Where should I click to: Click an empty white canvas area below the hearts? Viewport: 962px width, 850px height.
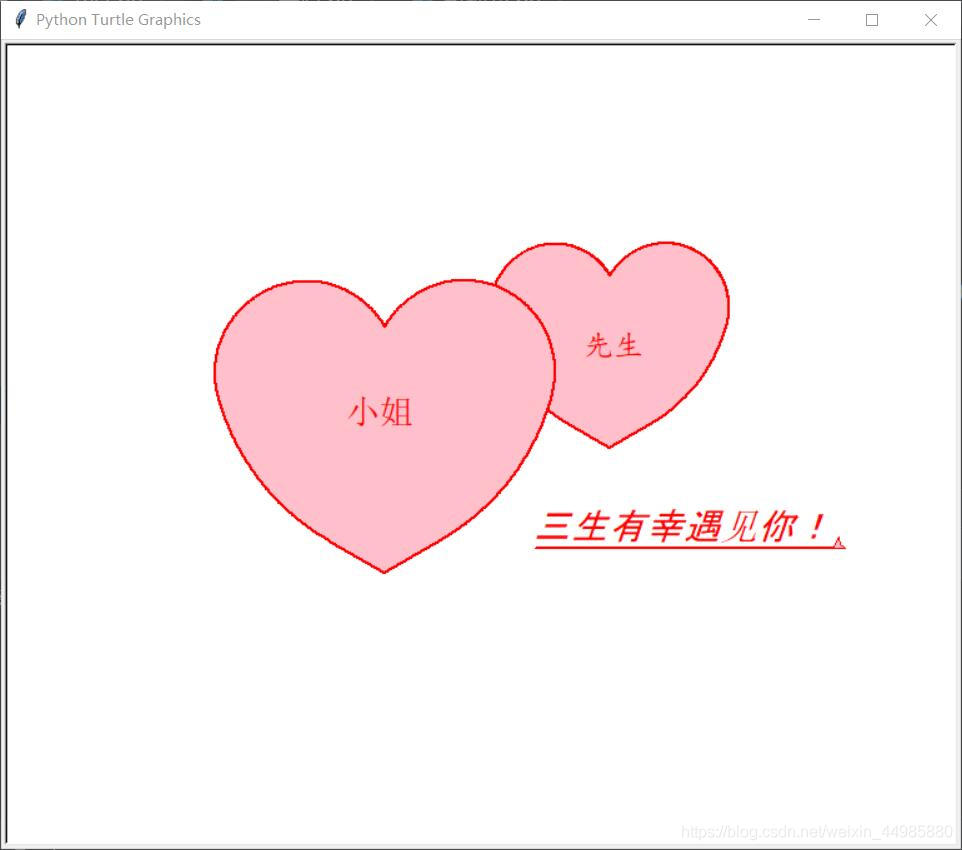[400, 700]
